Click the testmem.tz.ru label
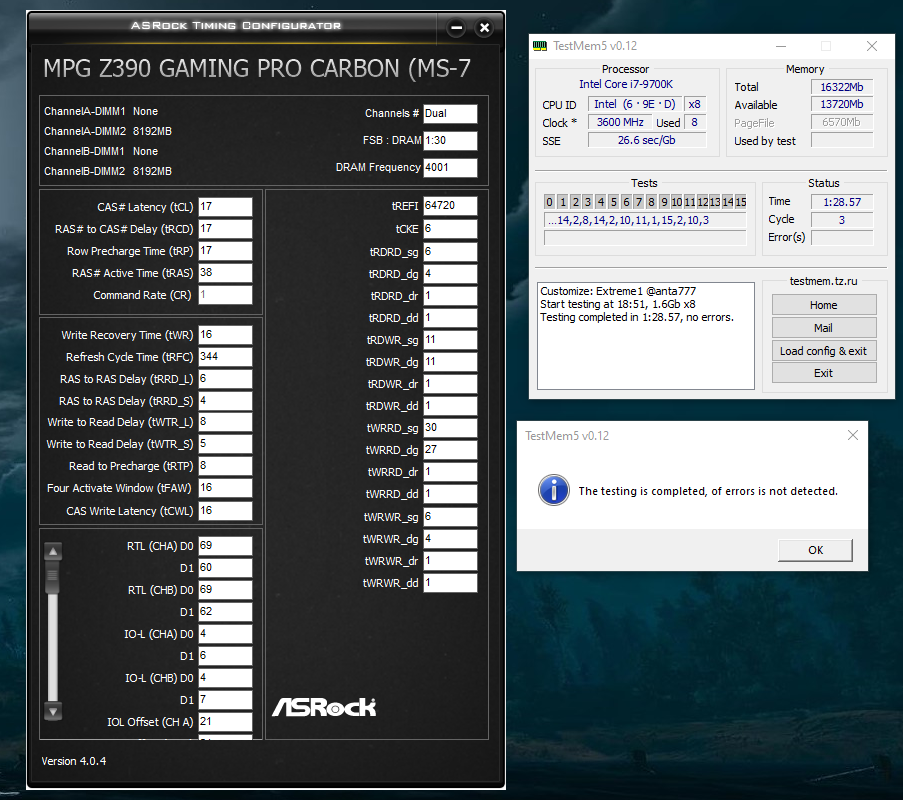 [824, 281]
